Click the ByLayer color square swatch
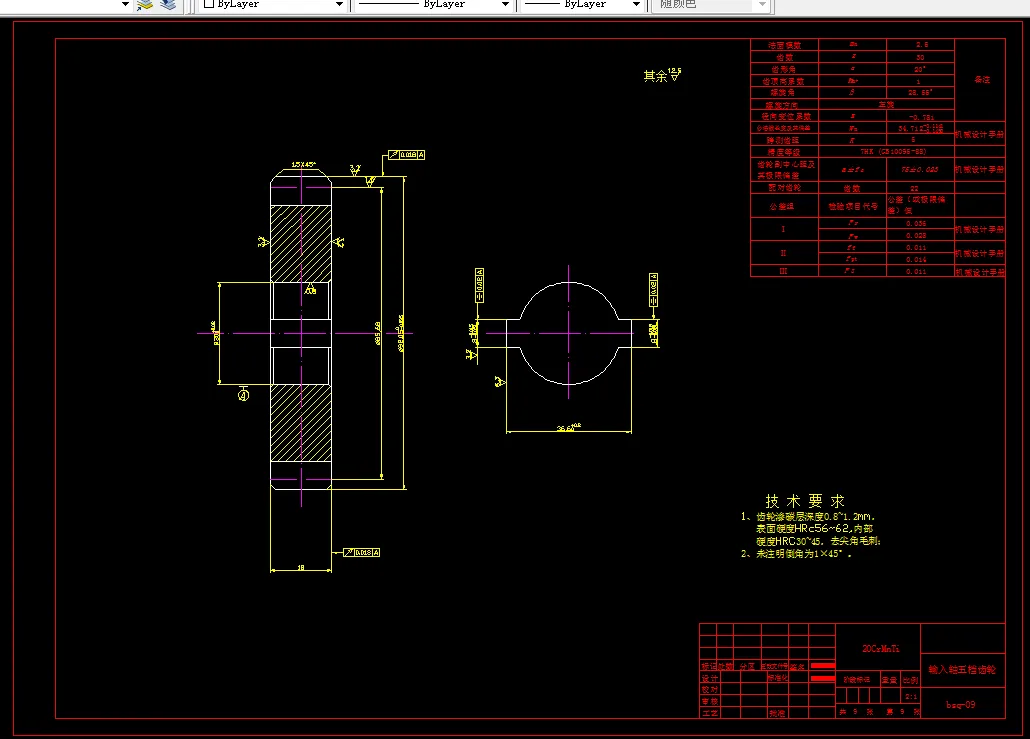 click(x=209, y=4)
